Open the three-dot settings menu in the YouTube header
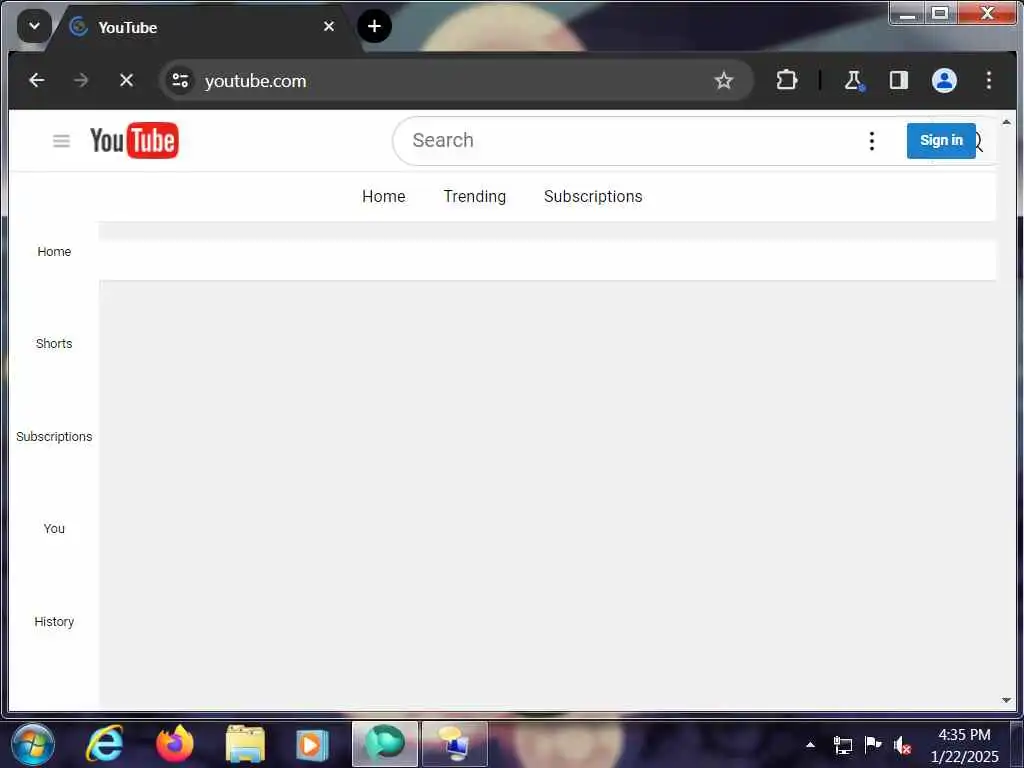The image size is (1024, 768). (871, 140)
